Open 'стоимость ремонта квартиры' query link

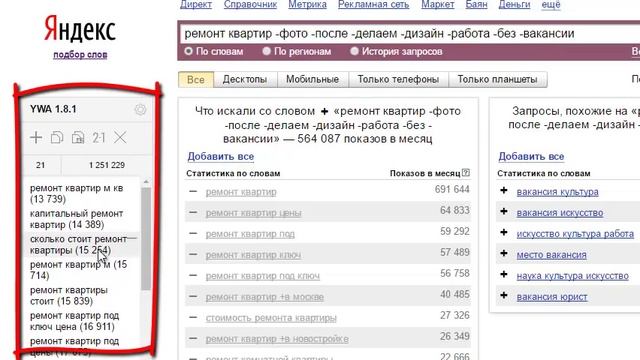click(271, 318)
